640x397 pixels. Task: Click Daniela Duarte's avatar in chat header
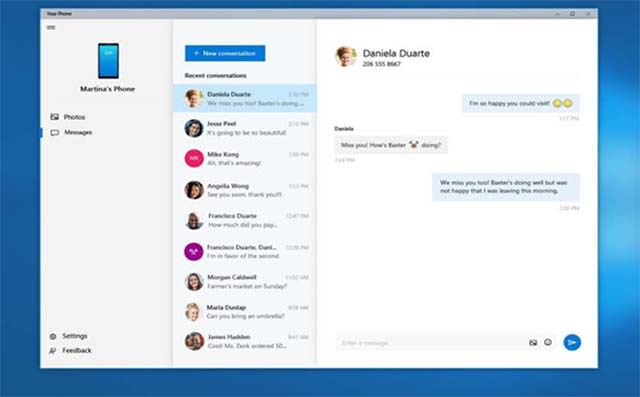point(346,56)
